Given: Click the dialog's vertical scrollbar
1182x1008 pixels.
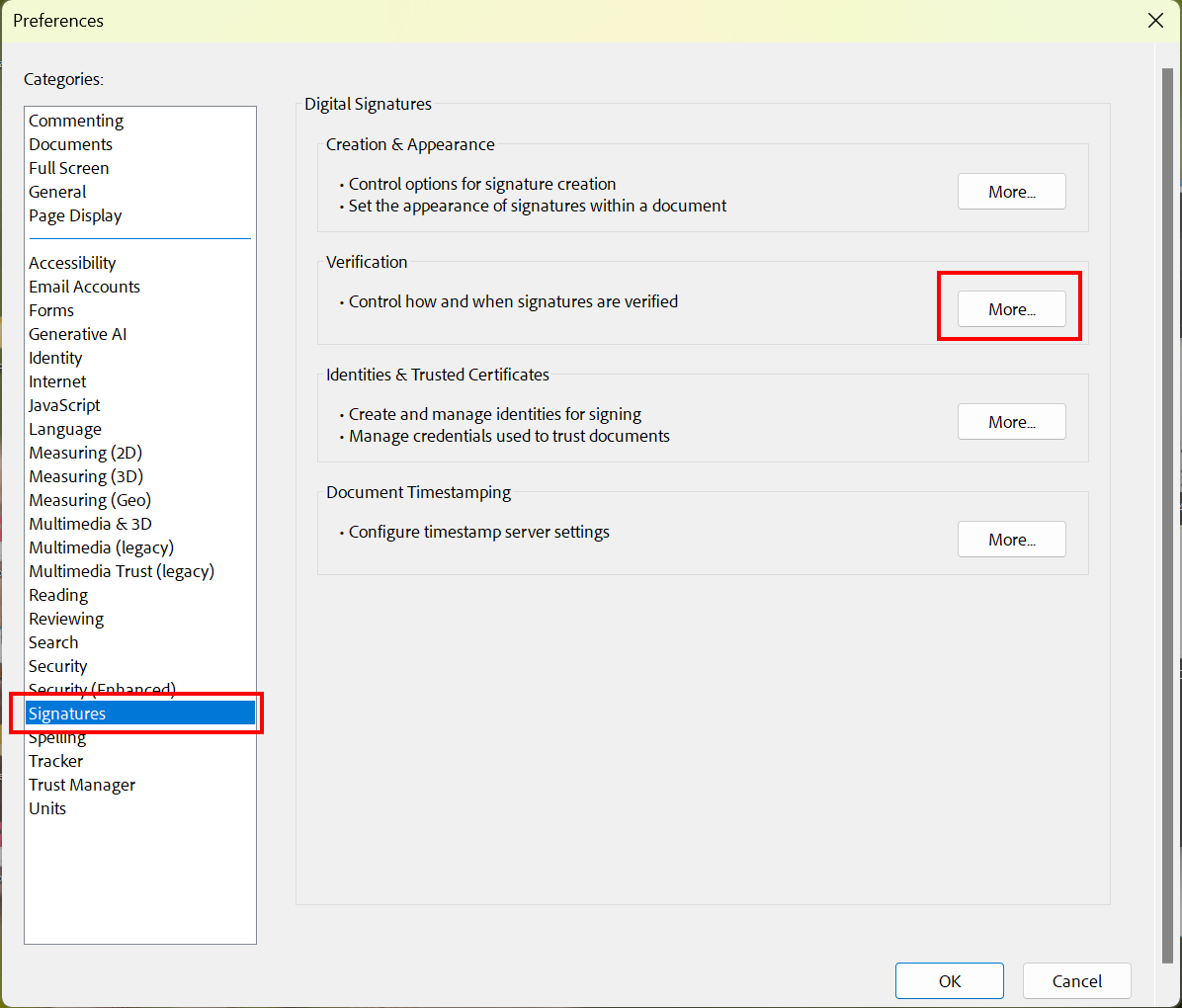Looking at the screenshot, I should click(x=1172, y=494).
